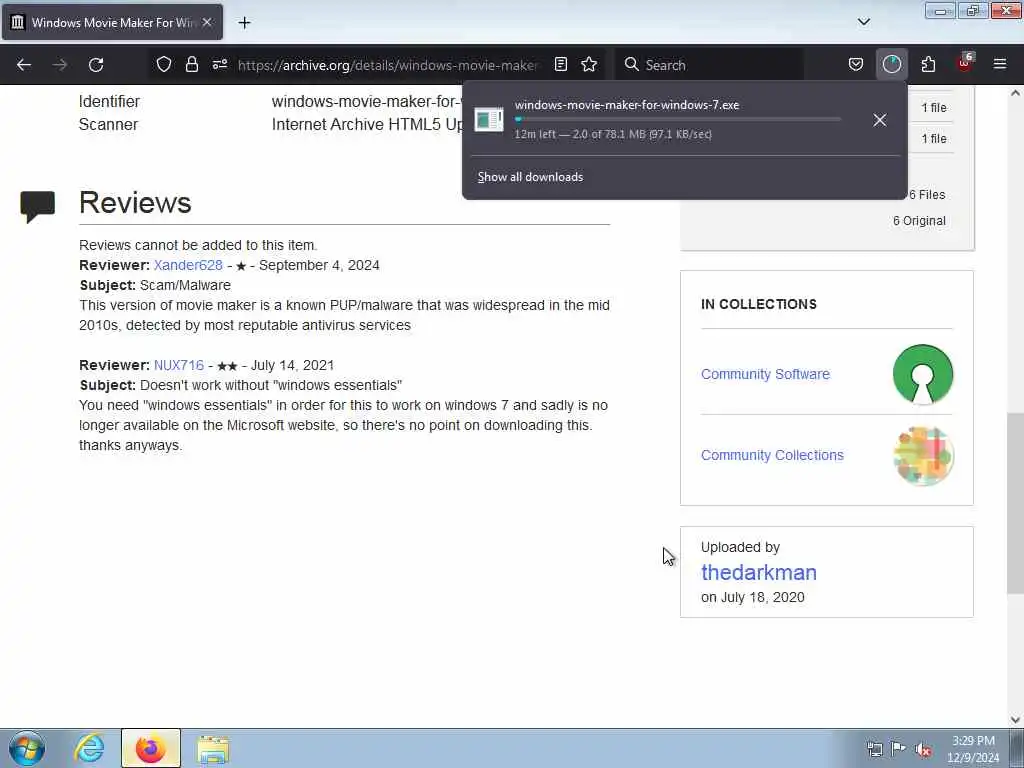Click the Community Collections colorful thumbnail
The width and height of the screenshot is (1024, 768).
click(x=923, y=456)
